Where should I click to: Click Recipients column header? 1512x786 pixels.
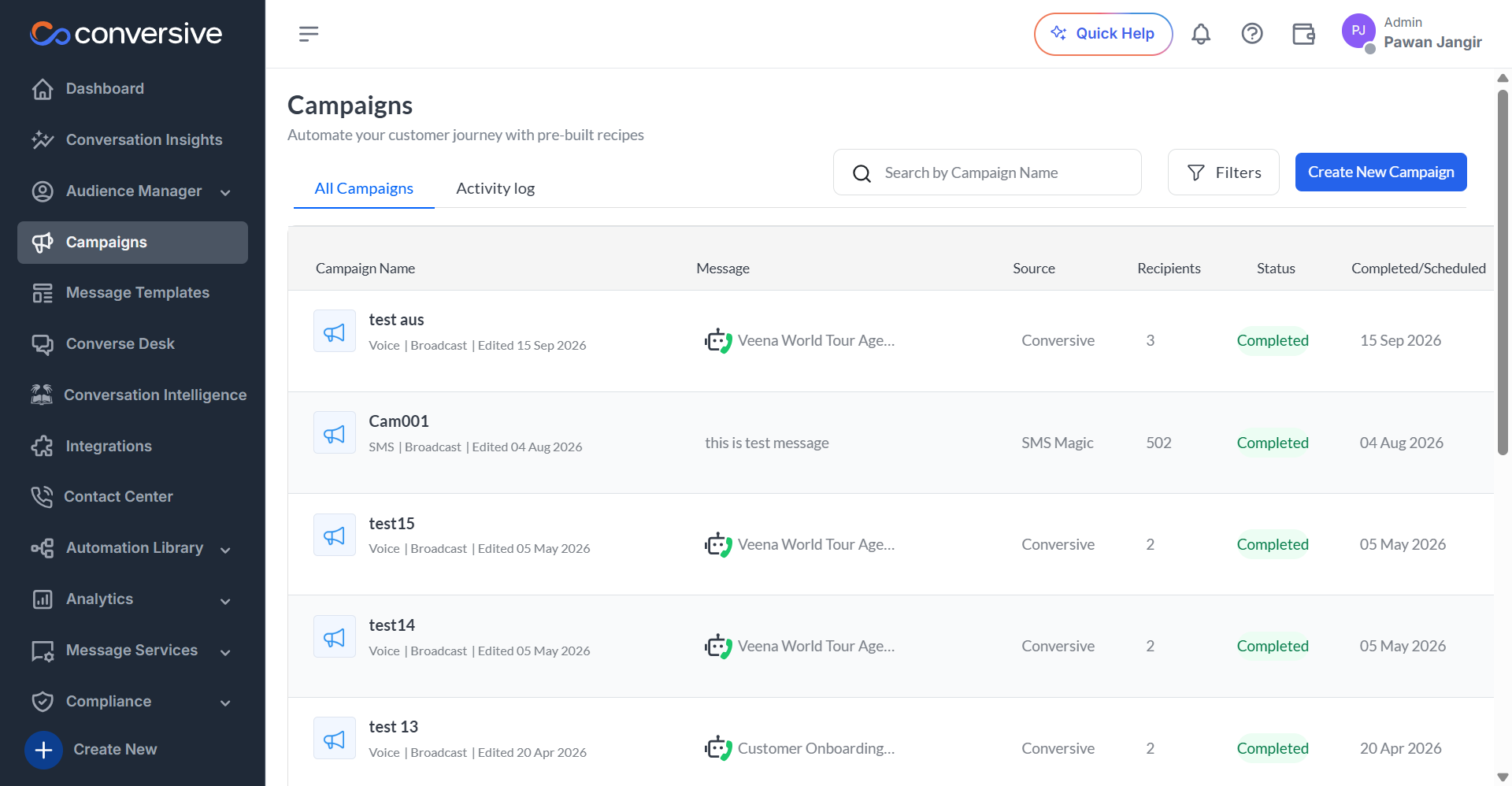pyautogui.click(x=1169, y=269)
